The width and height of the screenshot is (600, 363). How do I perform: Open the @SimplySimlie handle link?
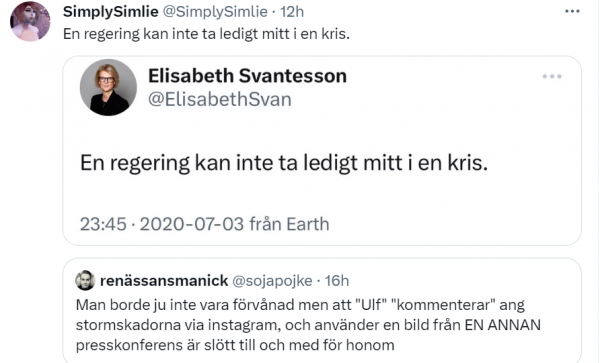pos(215,12)
